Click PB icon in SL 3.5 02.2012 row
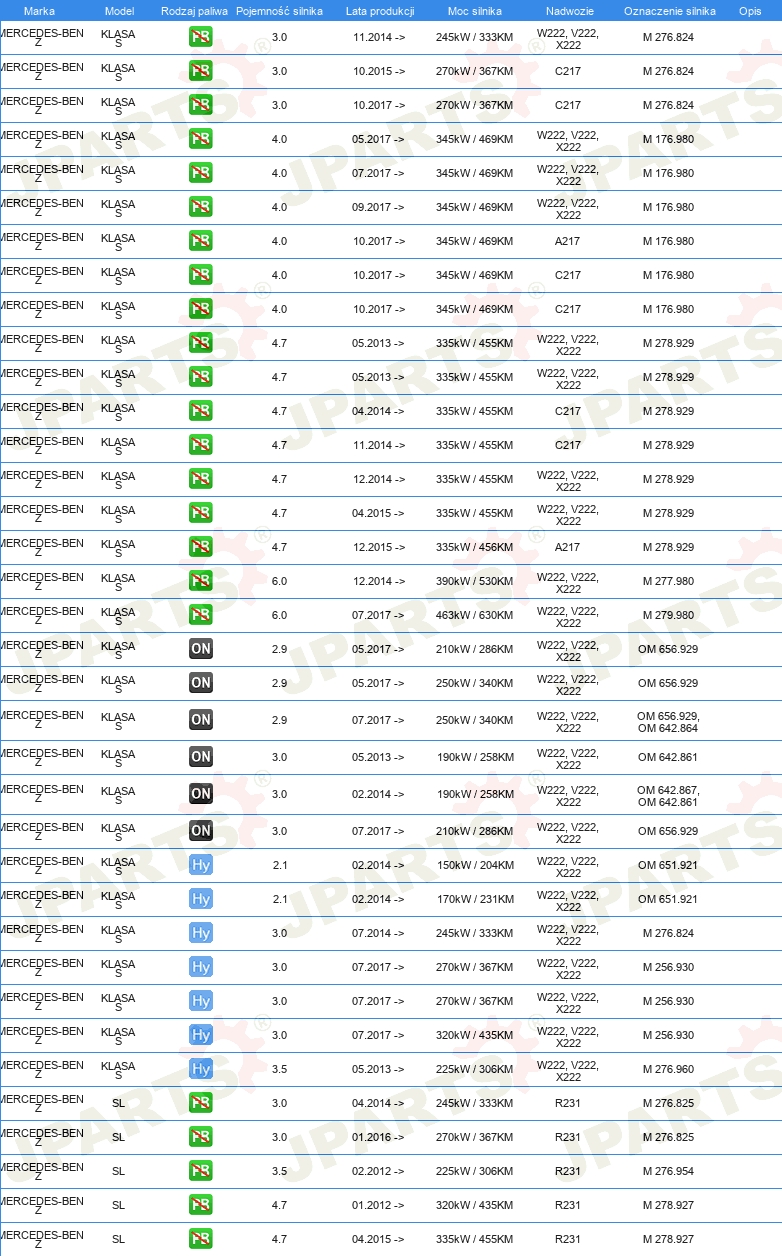 [x=201, y=1172]
